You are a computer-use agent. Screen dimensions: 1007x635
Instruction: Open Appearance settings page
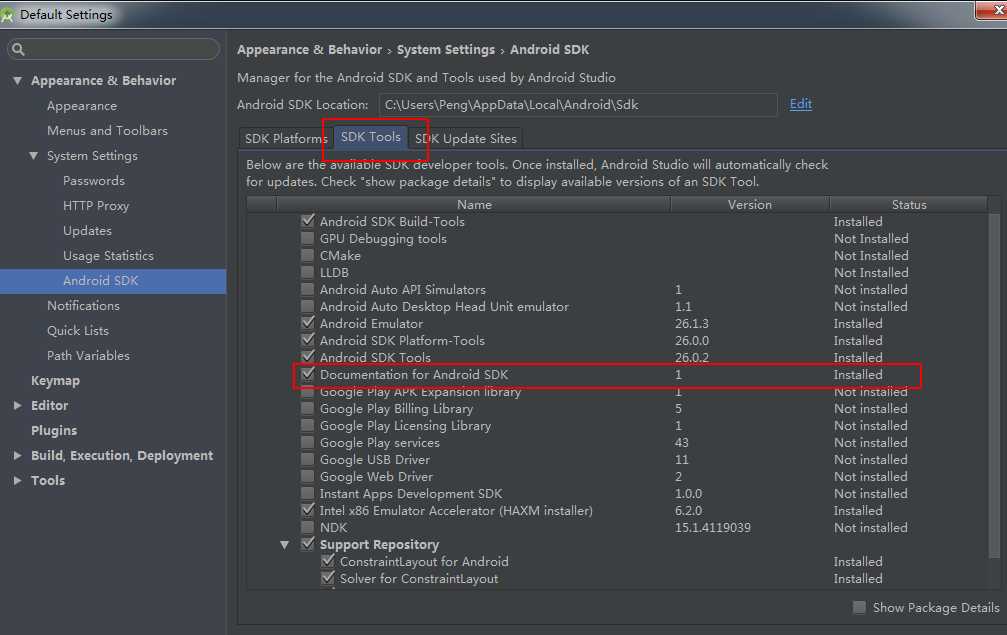[x=82, y=106]
